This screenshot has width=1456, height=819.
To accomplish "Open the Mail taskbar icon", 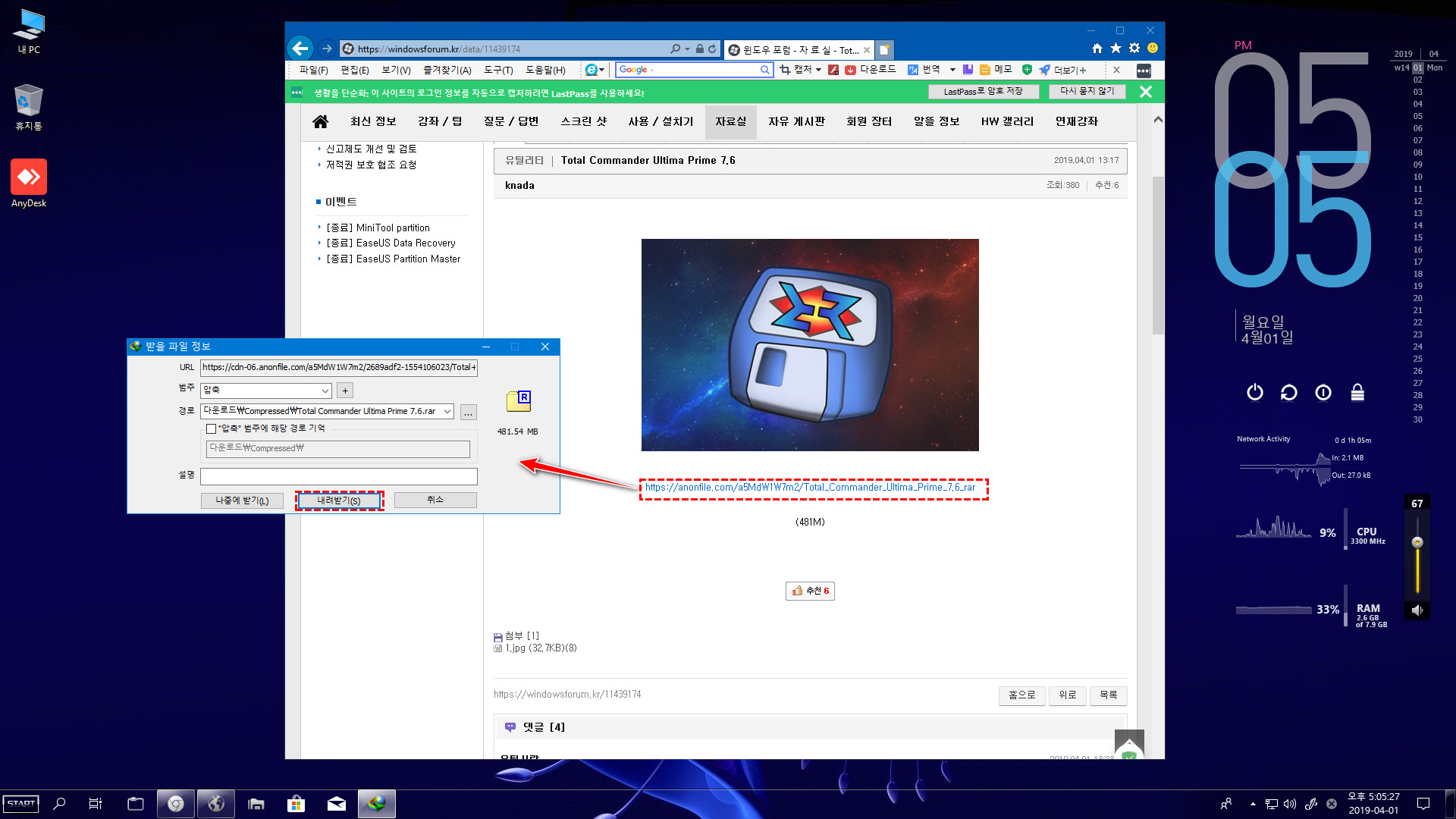I will point(336,804).
